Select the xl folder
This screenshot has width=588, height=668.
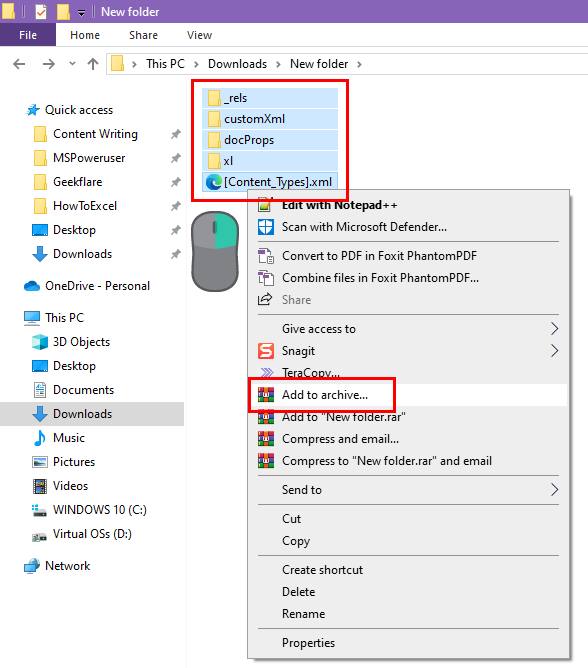(270, 161)
